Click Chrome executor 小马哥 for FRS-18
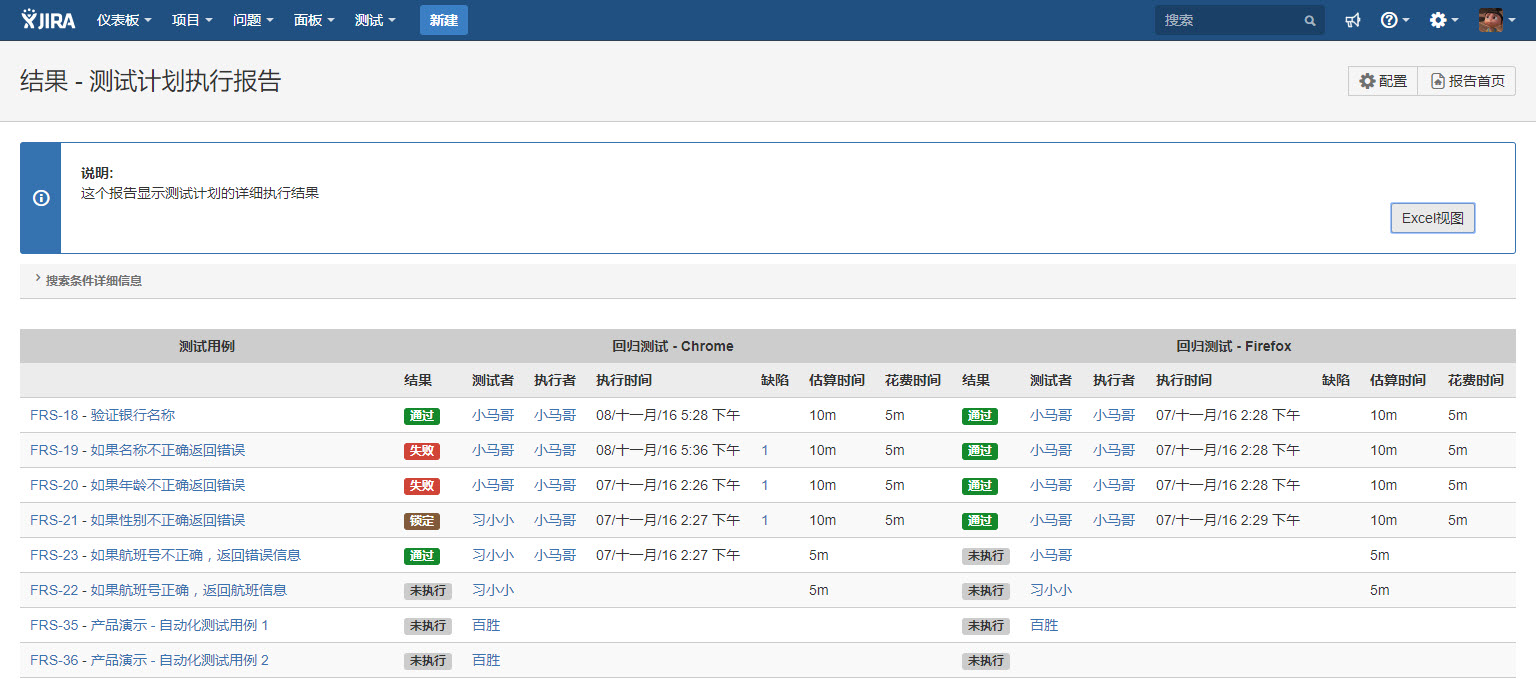The width and height of the screenshot is (1536, 679). 555,415
